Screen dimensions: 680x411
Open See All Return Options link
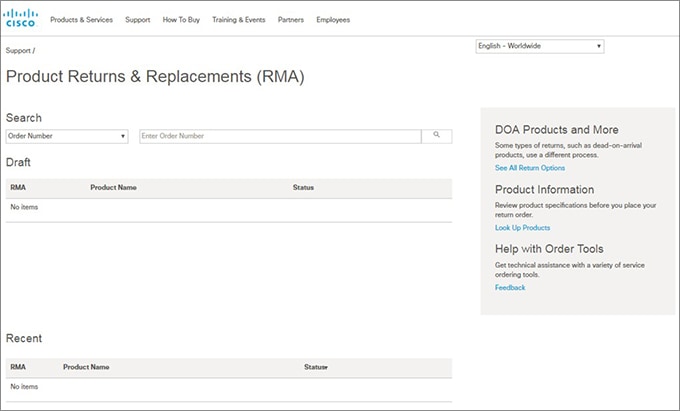pos(530,168)
